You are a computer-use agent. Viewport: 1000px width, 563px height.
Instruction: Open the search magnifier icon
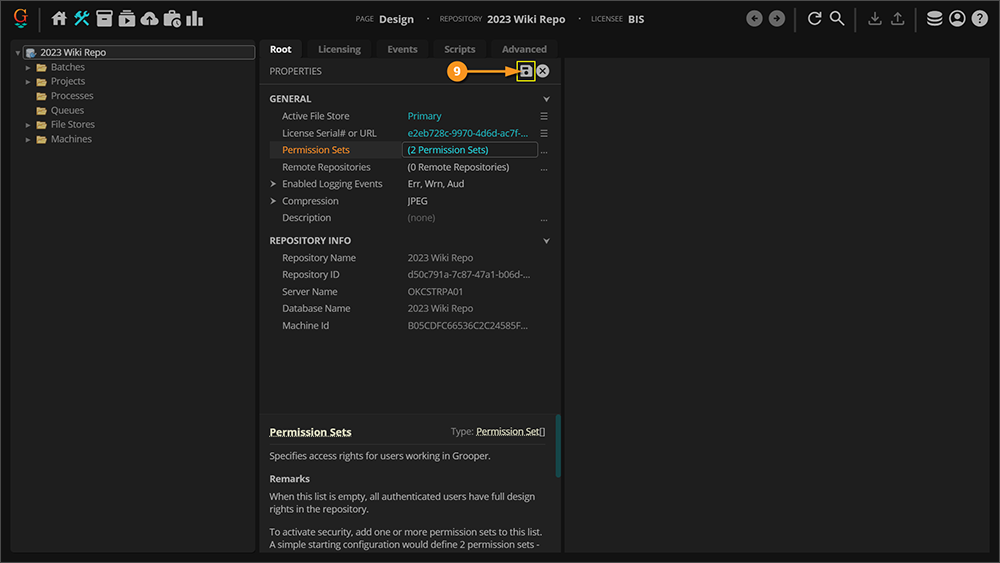point(837,19)
